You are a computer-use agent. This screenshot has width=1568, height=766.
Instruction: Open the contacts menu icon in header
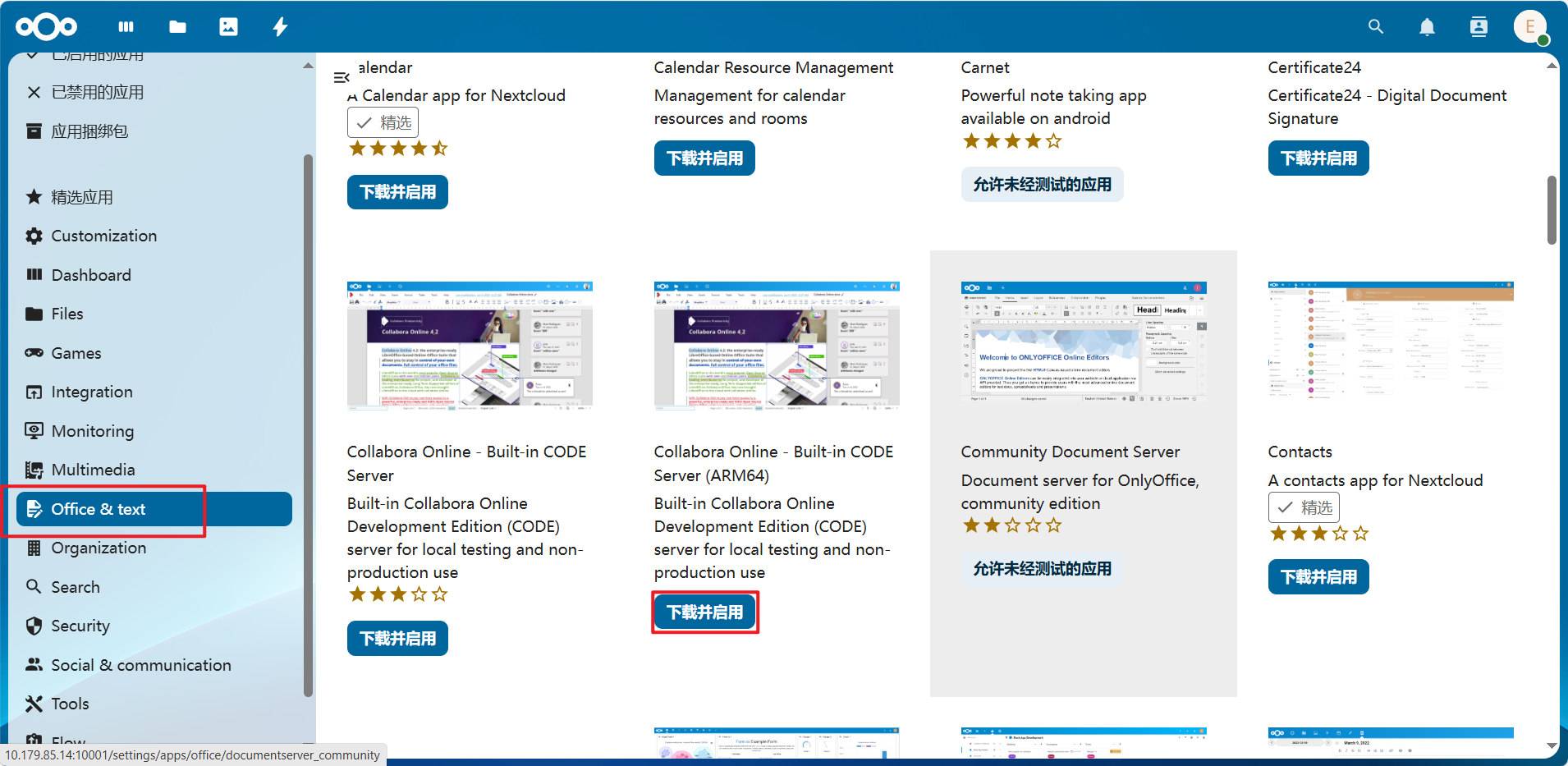[x=1479, y=27]
